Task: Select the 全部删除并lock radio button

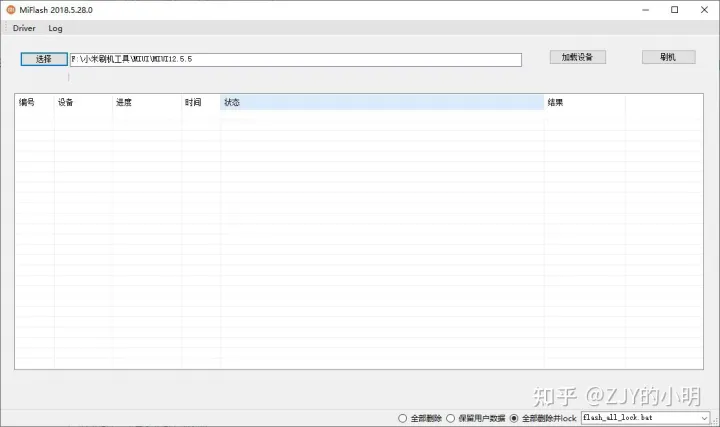Action: (514, 418)
